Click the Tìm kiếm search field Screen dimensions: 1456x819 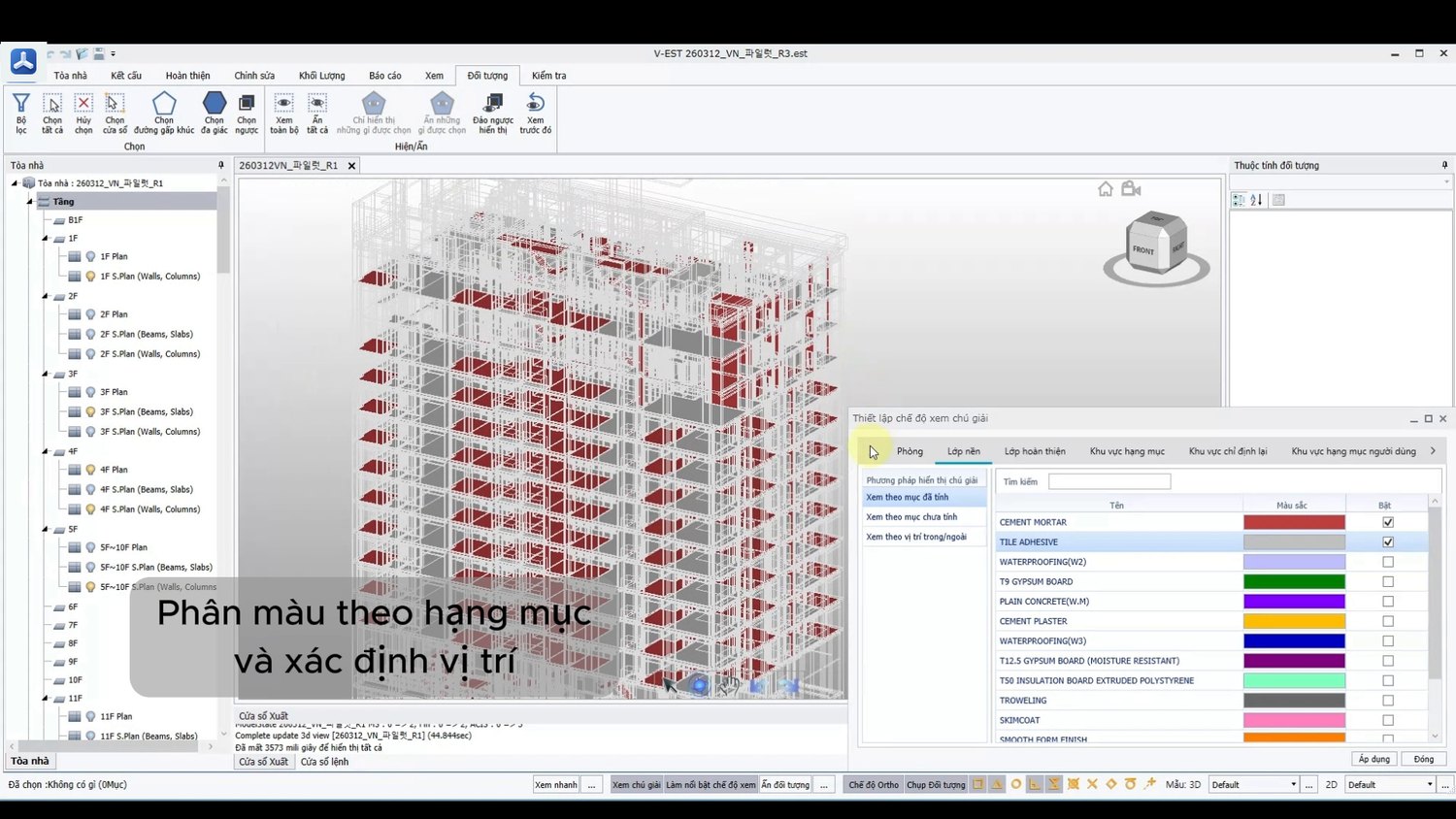(1109, 481)
